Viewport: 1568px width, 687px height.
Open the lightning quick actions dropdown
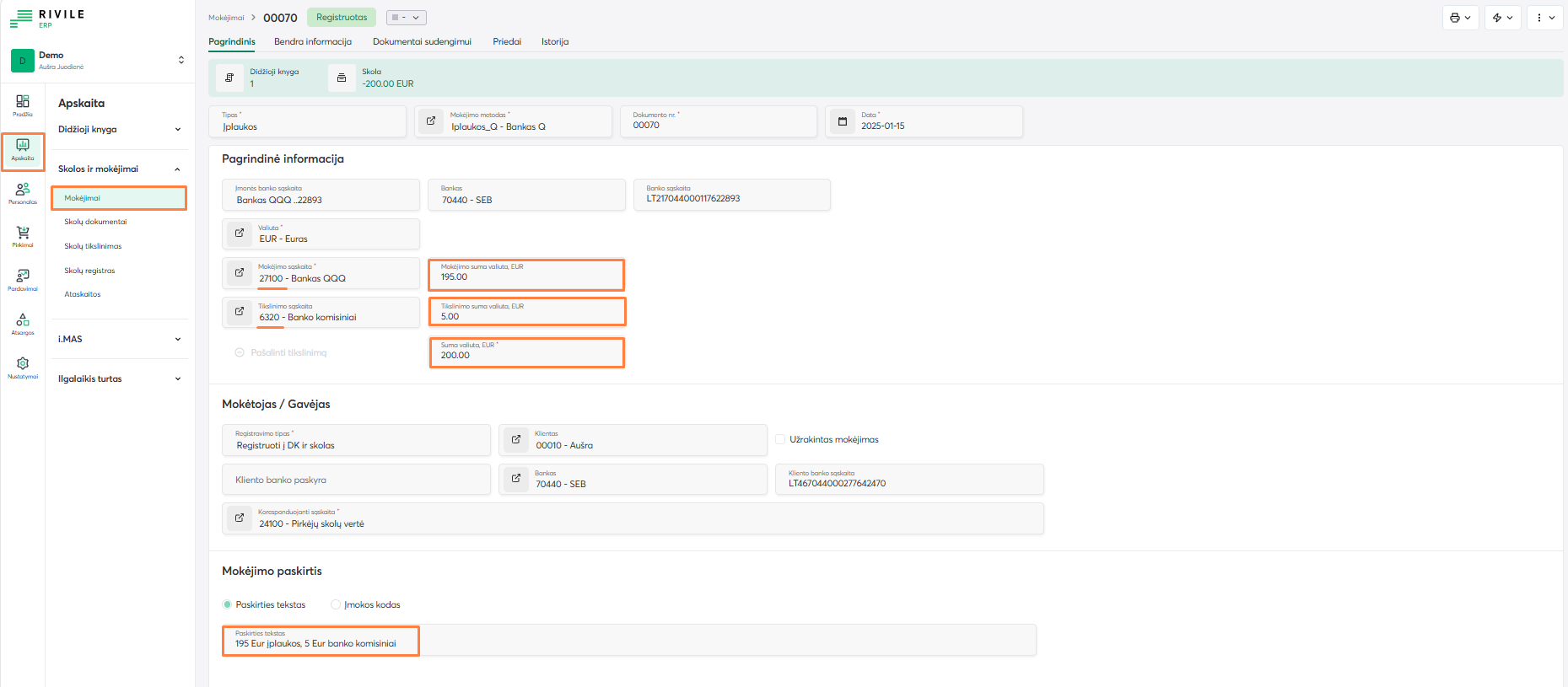click(x=1502, y=18)
